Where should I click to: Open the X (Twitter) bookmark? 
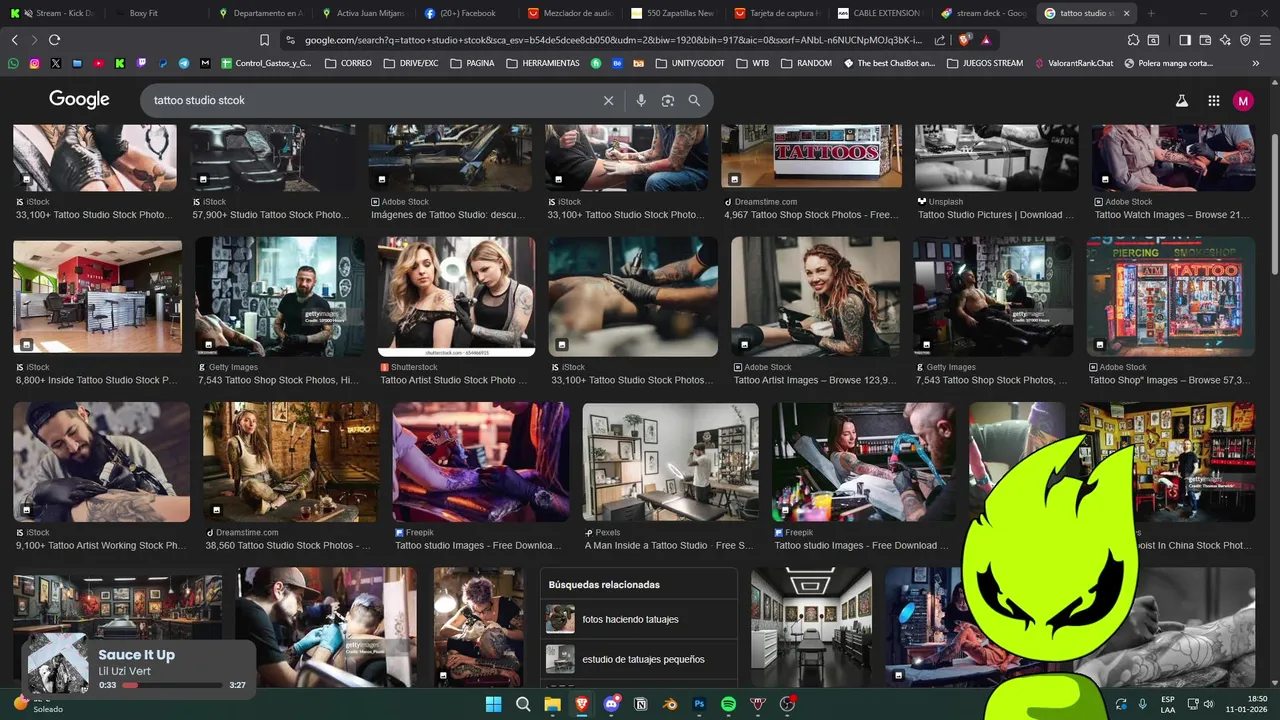click(x=55, y=63)
